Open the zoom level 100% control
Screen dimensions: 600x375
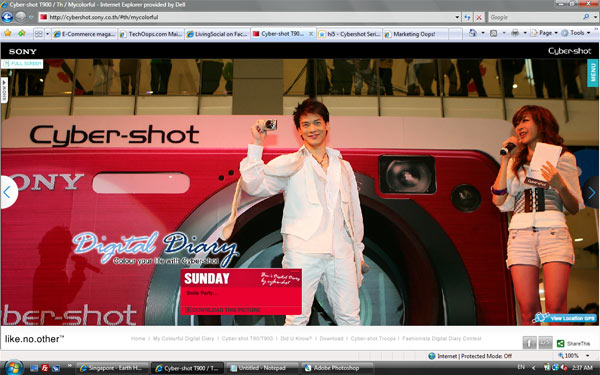(572, 356)
